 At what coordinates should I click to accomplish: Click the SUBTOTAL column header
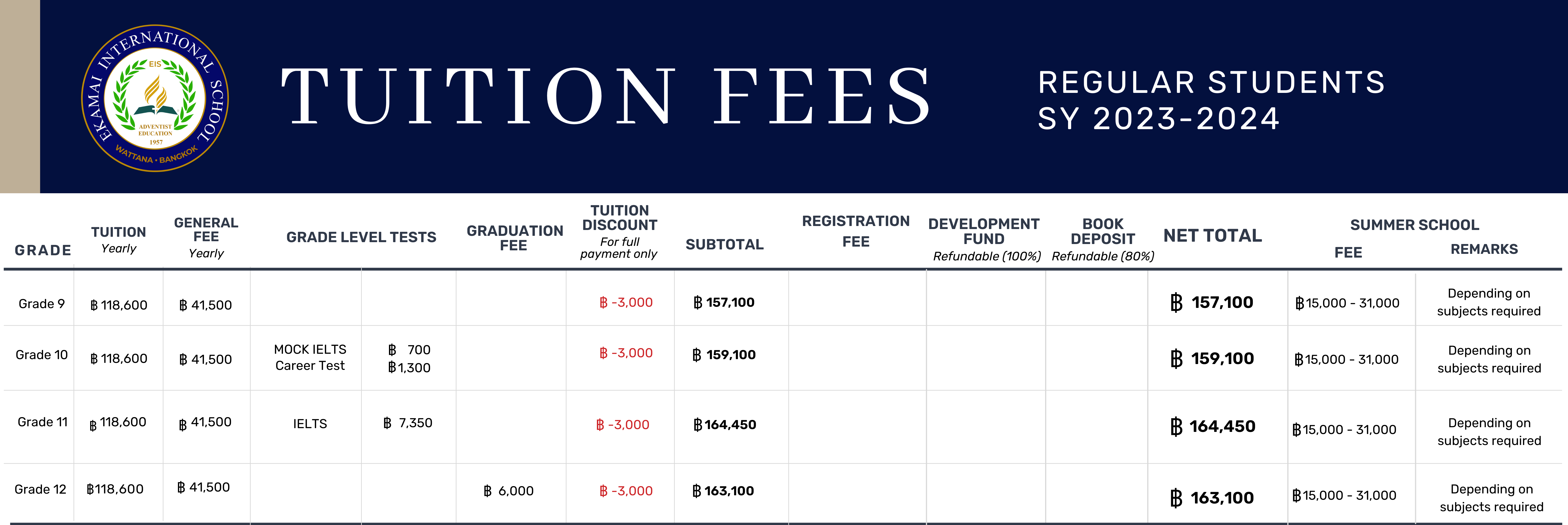click(724, 244)
